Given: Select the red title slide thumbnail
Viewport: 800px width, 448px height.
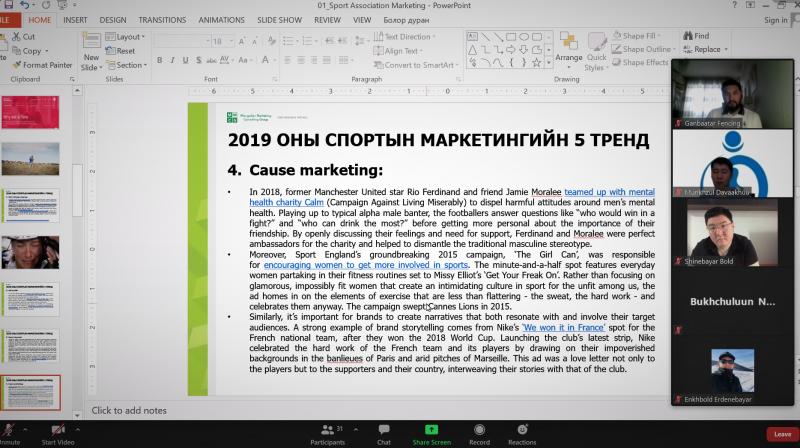Looking at the screenshot, I should [30, 112].
